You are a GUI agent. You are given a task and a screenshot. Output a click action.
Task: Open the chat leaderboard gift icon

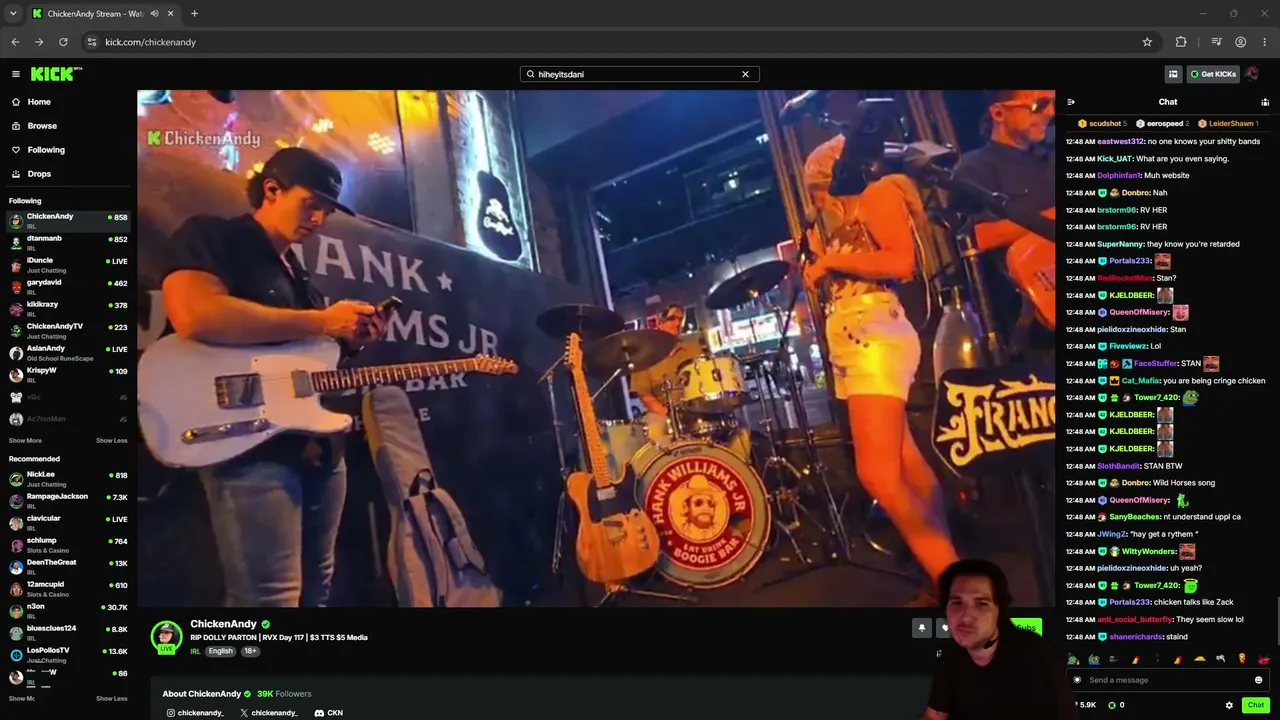(x=1265, y=102)
